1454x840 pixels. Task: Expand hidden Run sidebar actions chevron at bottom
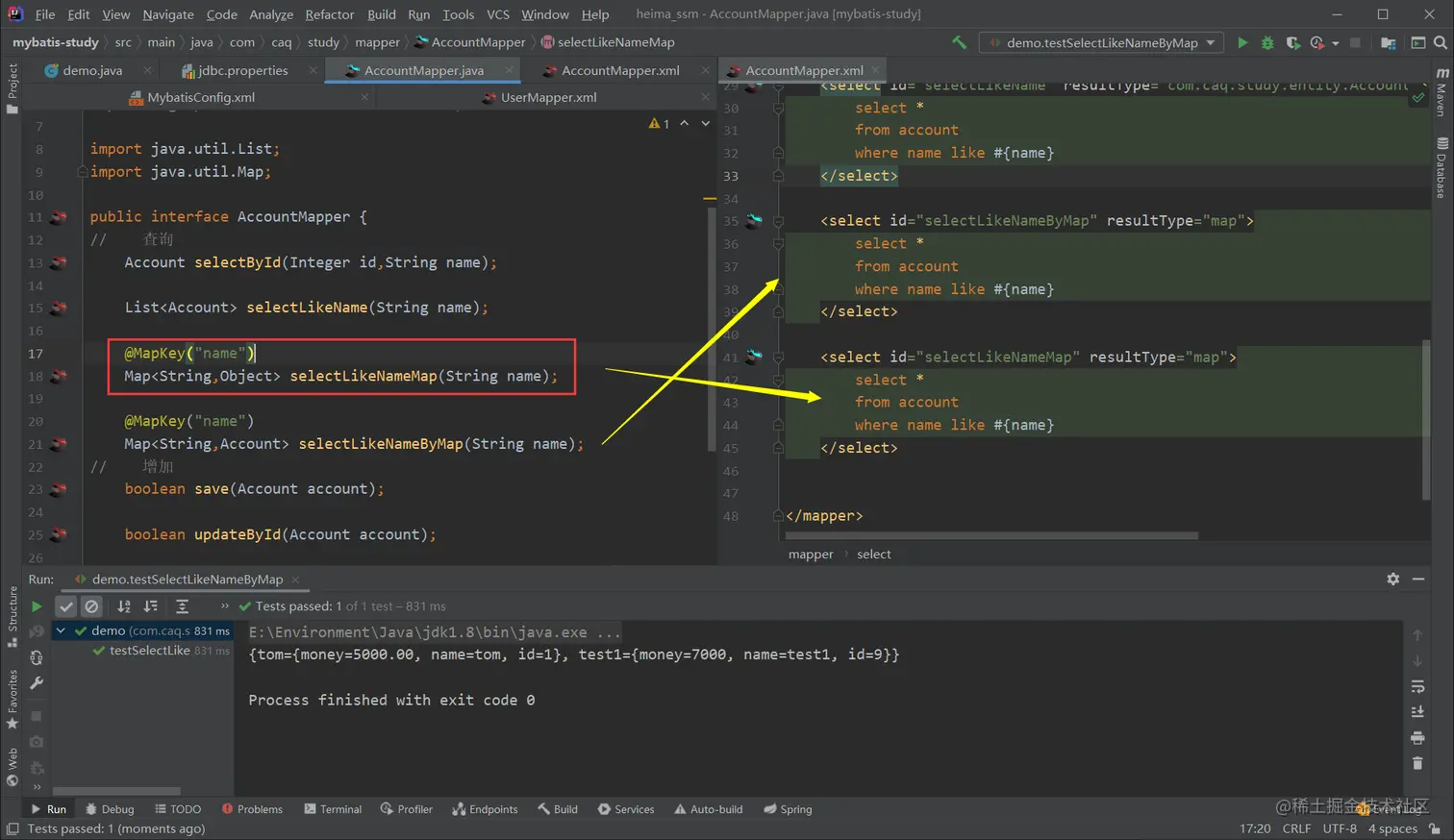pos(37,787)
